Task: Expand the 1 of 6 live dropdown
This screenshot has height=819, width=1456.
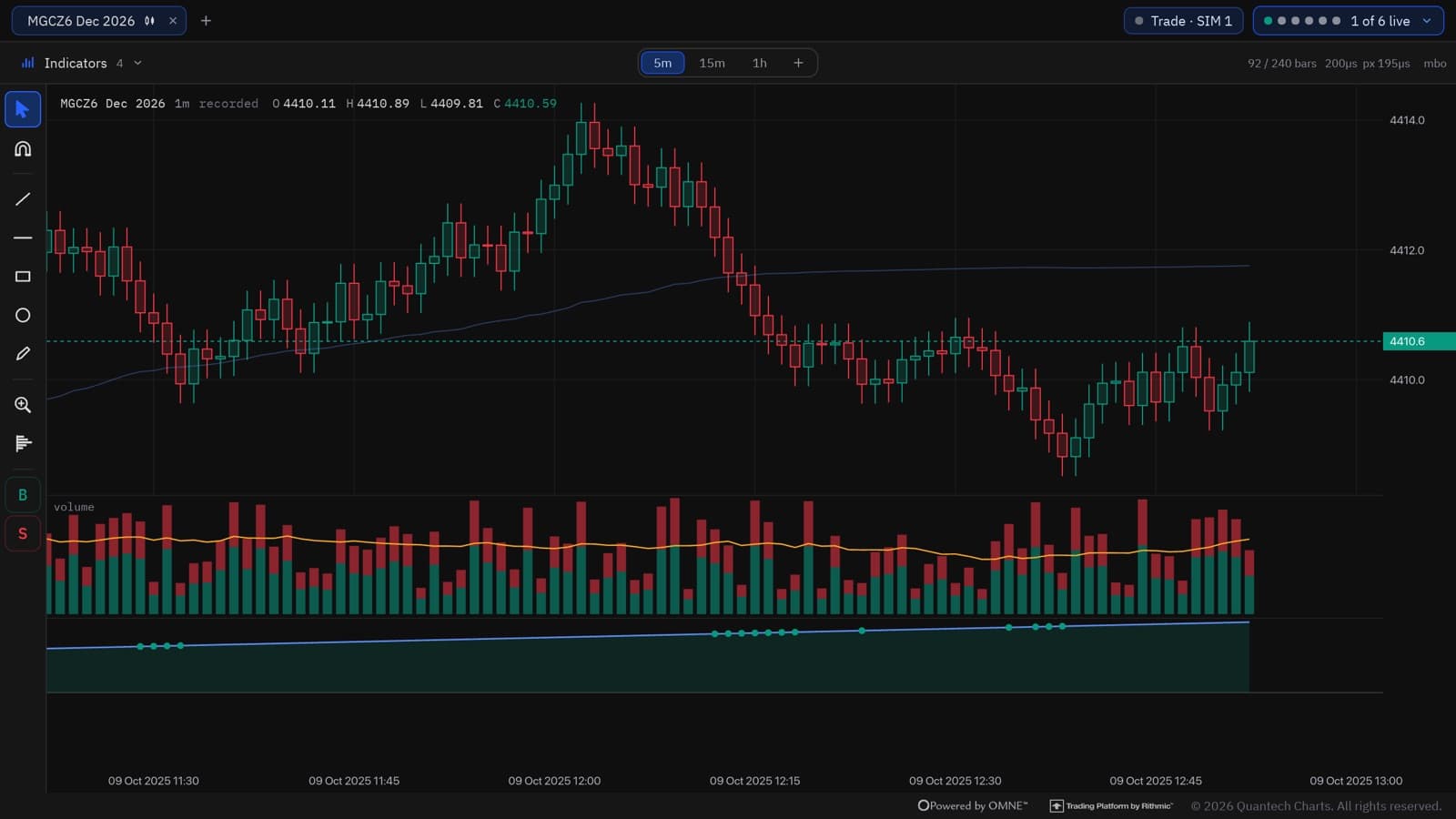Action: coord(1348,21)
